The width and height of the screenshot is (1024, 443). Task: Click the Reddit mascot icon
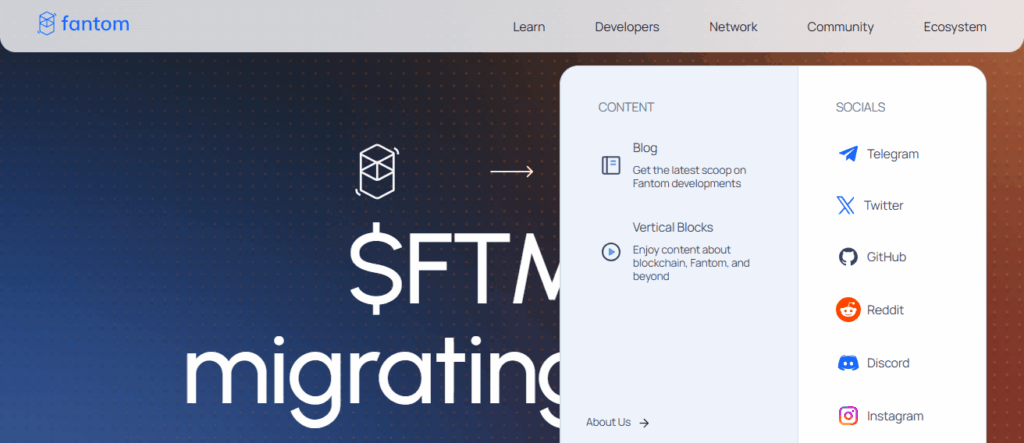[848, 310]
